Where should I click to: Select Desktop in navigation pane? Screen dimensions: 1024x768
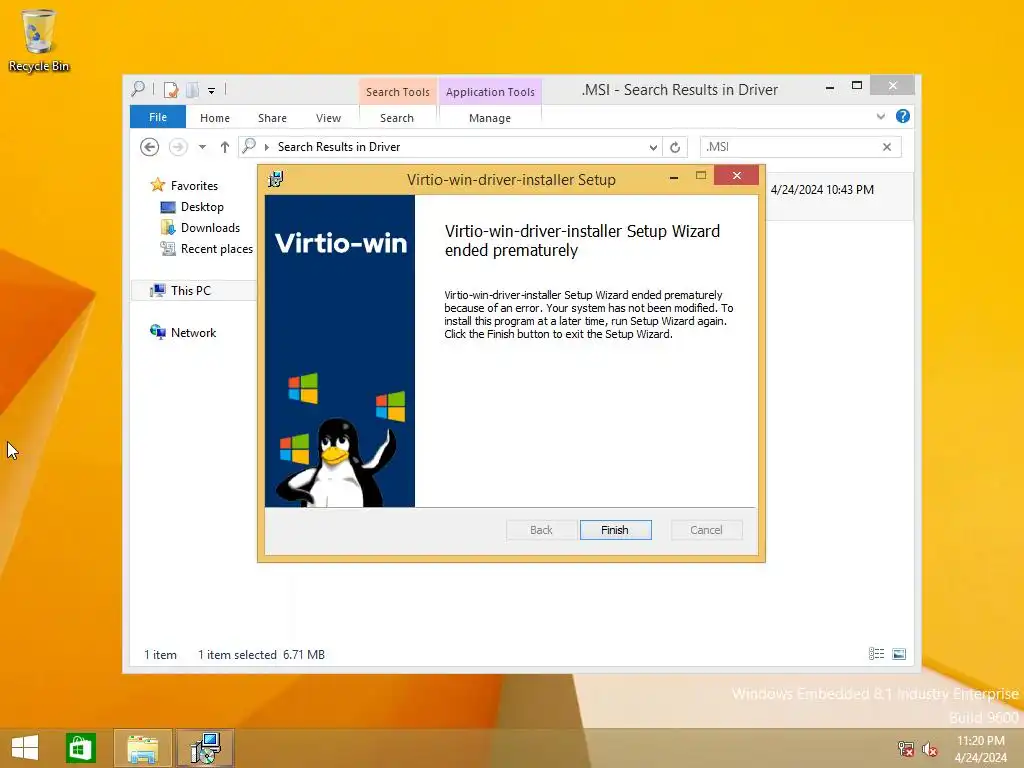(x=202, y=206)
